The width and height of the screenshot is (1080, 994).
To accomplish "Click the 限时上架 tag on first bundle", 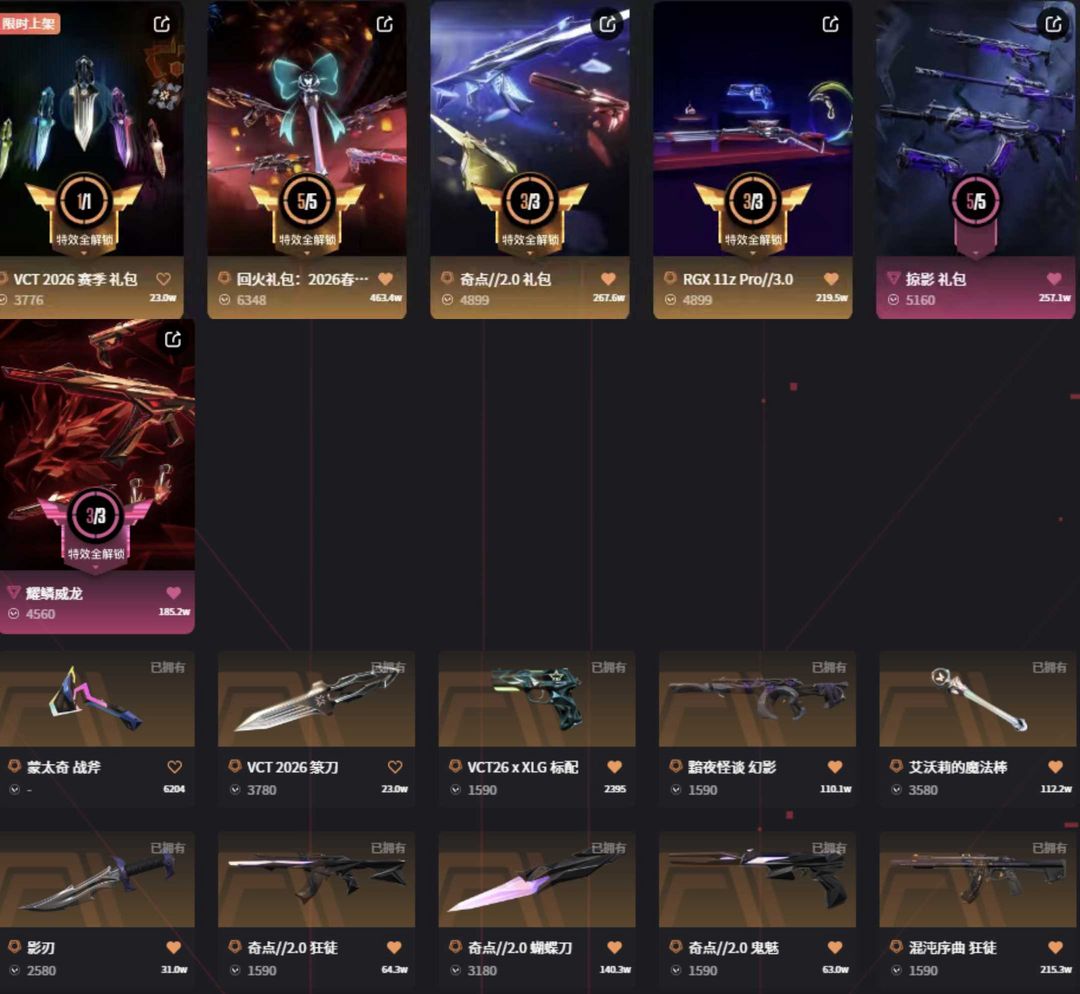I will [29, 23].
